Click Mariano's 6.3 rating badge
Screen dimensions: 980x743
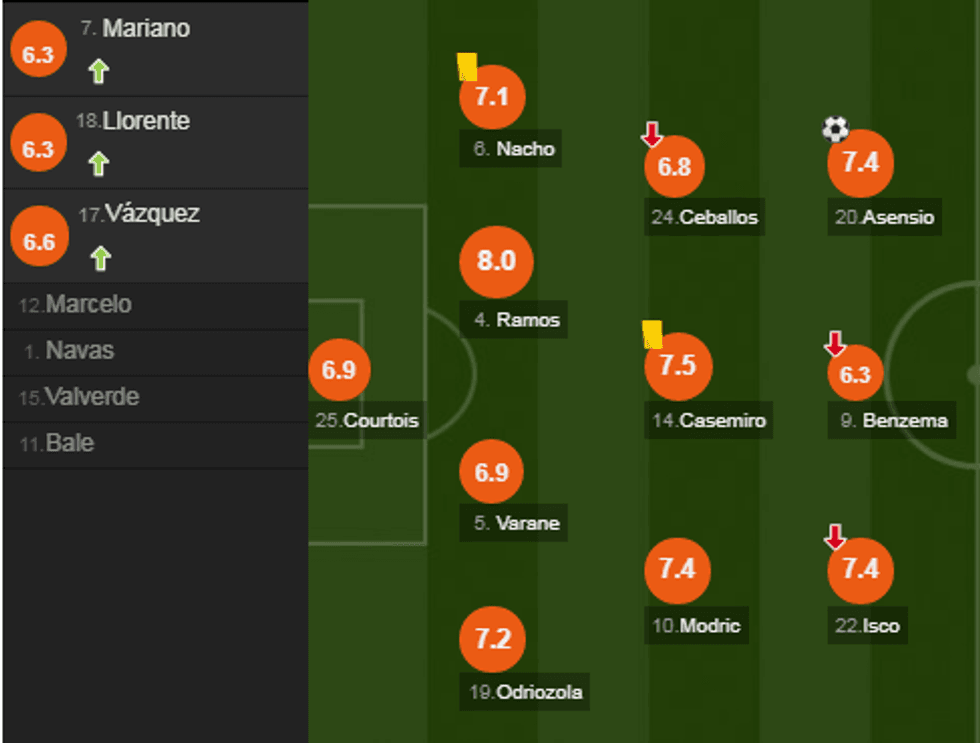[38, 55]
